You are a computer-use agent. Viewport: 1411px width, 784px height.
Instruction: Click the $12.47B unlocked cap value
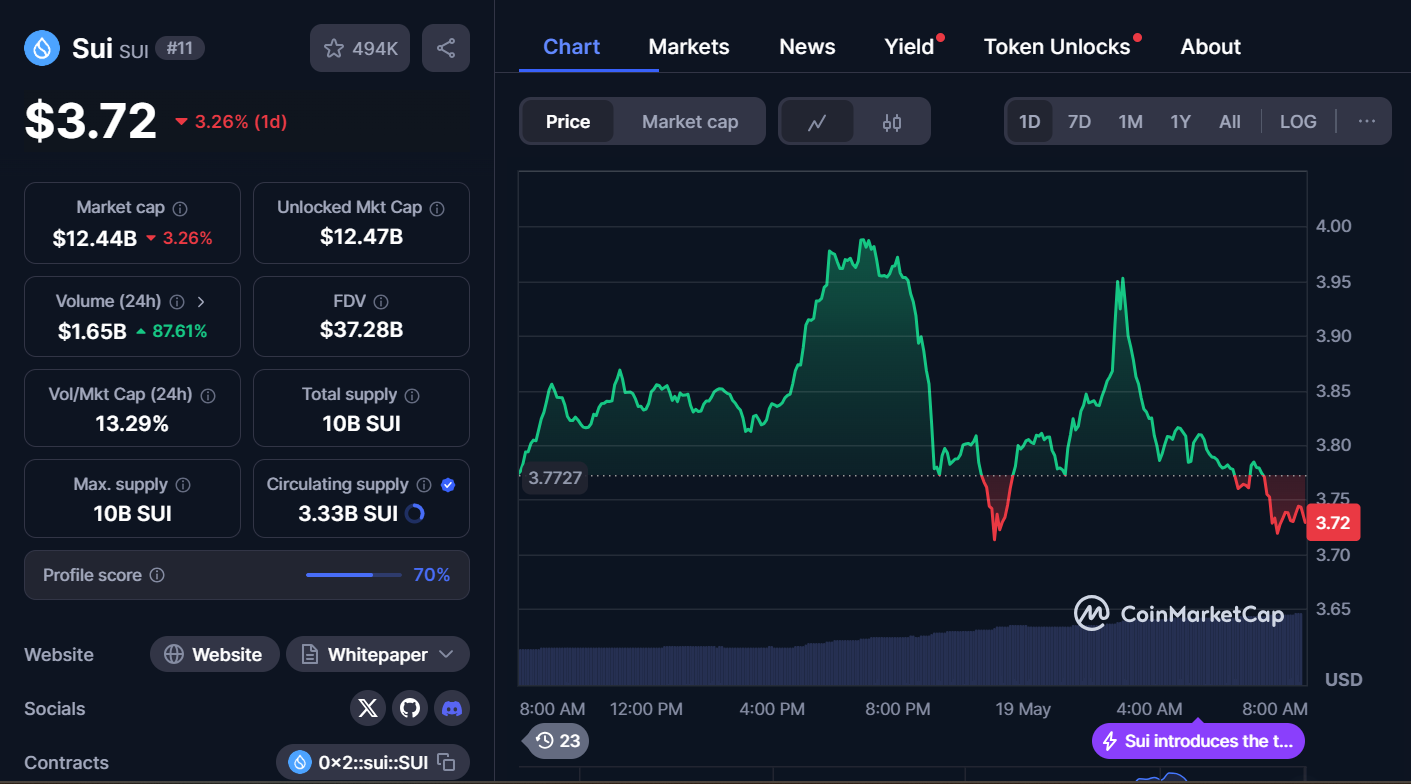(361, 237)
